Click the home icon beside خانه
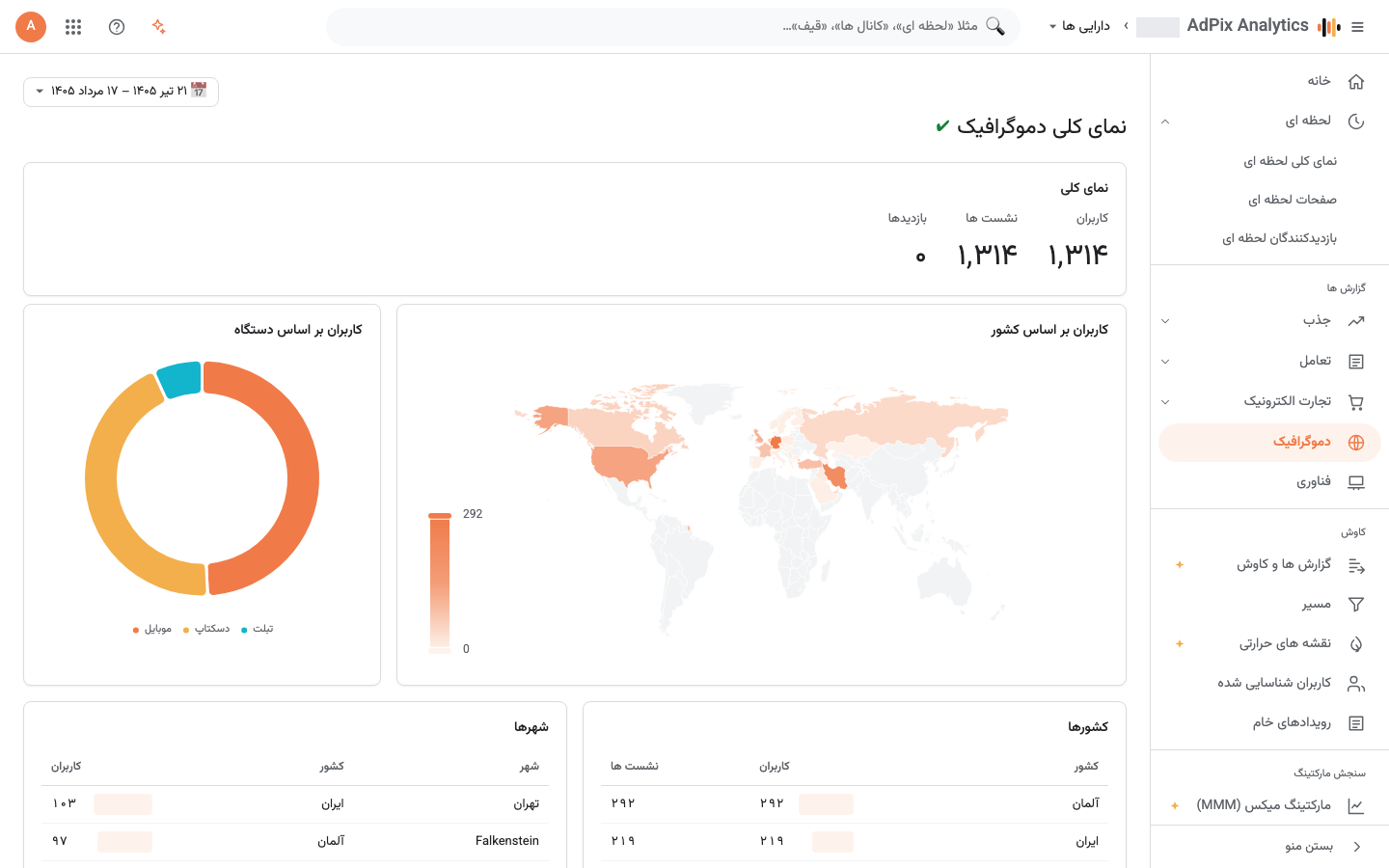 pyautogui.click(x=1356, y=81)
